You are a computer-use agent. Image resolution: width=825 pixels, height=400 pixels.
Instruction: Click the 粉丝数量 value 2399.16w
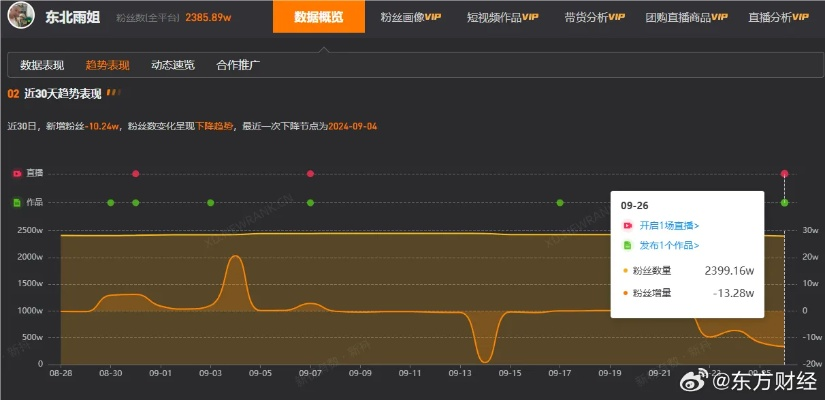[x=729, y=271]
